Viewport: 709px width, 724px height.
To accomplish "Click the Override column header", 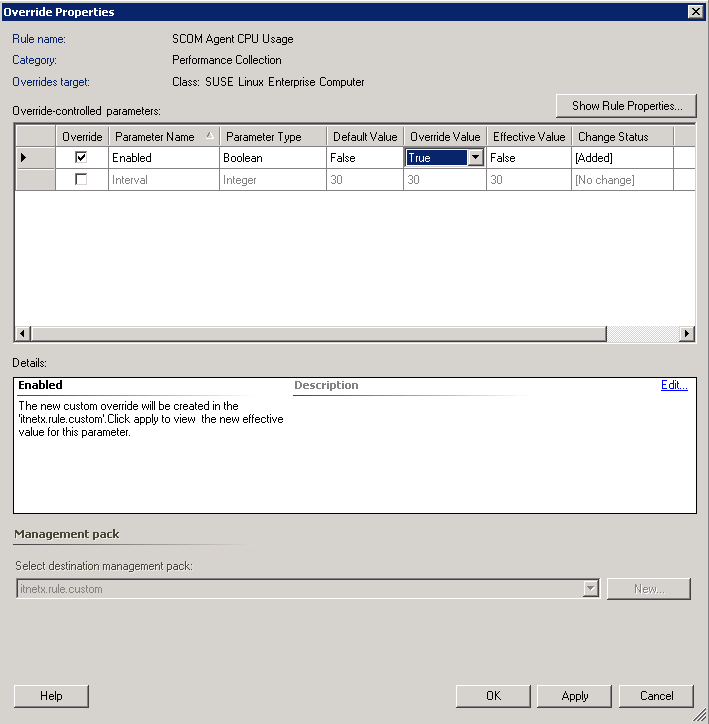I will [82, 137].
